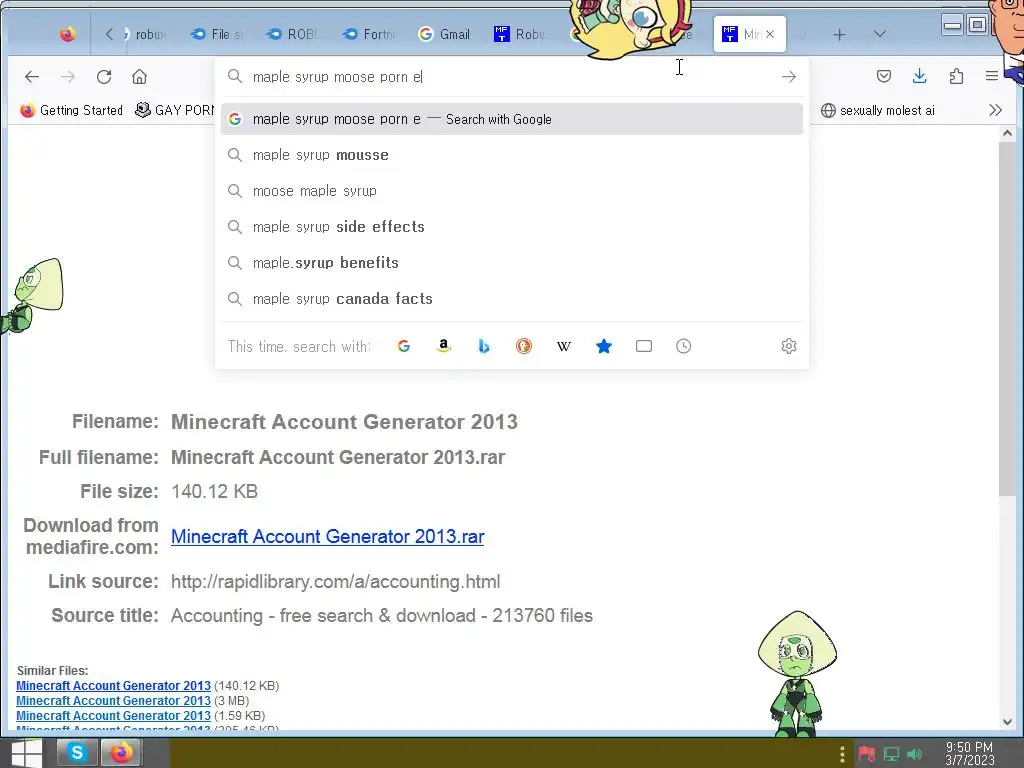Image resolution: width=1024 pixels, height=768 pixels.
Task: Open the Downloads panel
Action: [x=920, y=76]
